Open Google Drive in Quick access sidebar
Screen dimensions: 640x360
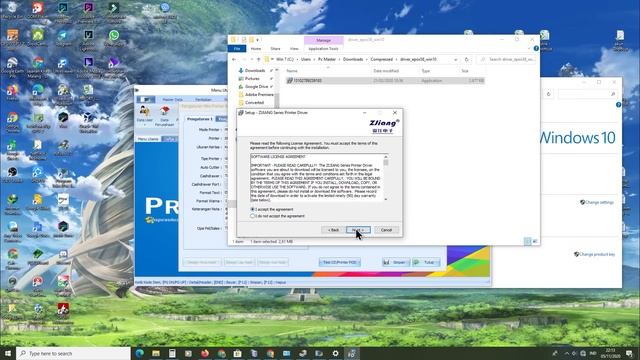pyautogui.click(x=256, y=87)
